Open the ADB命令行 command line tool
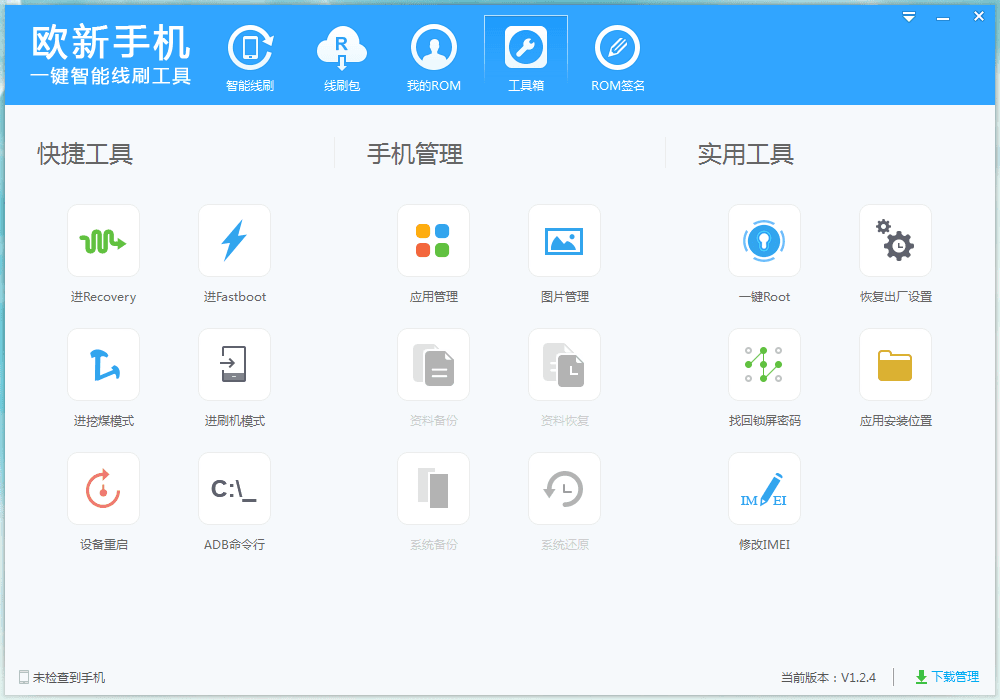This screenshot has height=700, width=1000. [x=234, y=489]
